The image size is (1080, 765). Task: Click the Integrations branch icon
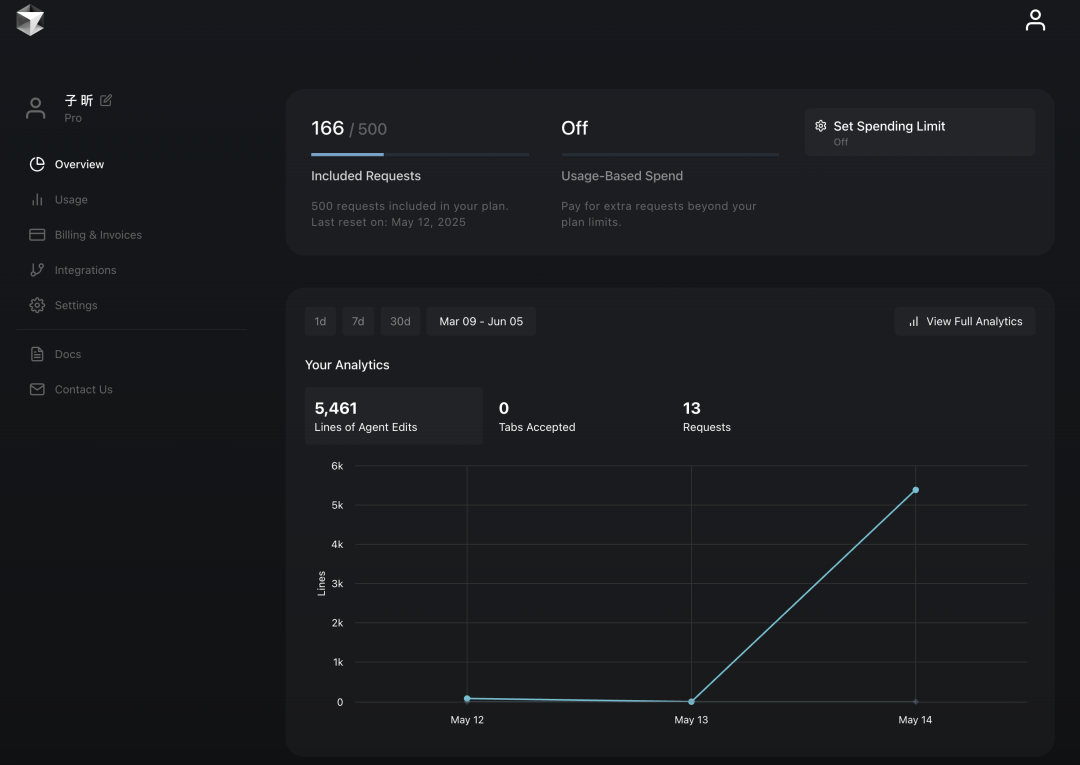tap(37, 270)
